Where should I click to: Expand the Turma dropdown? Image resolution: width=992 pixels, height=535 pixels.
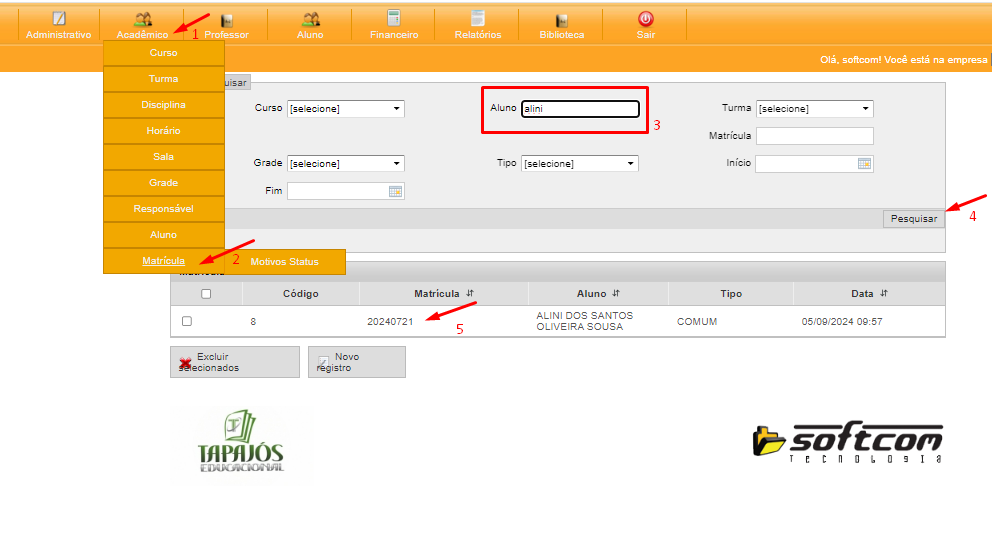pyautogui.click(x=865, y=109)
